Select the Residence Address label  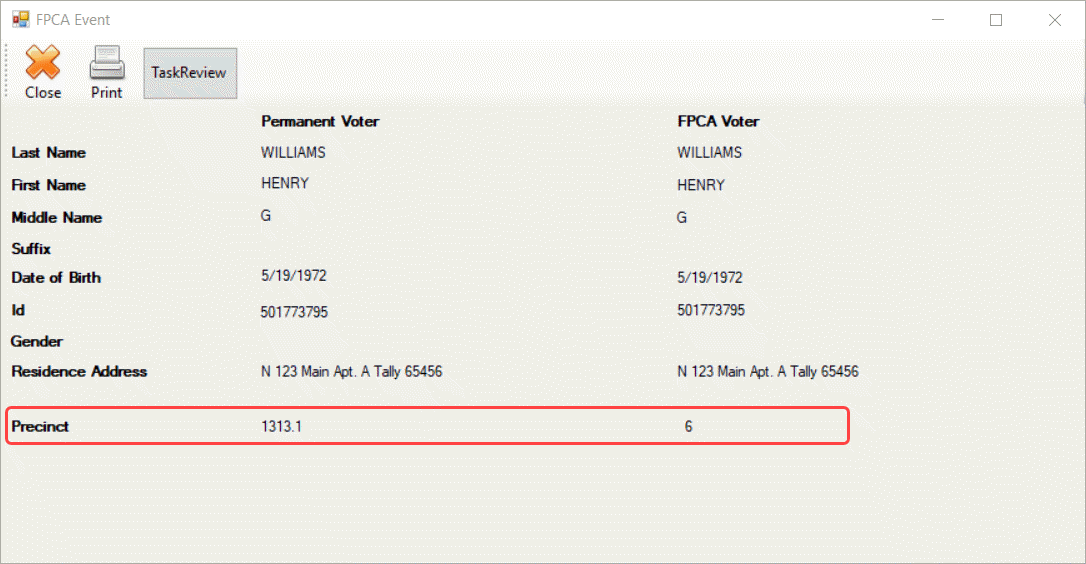(x=79, y=371)
